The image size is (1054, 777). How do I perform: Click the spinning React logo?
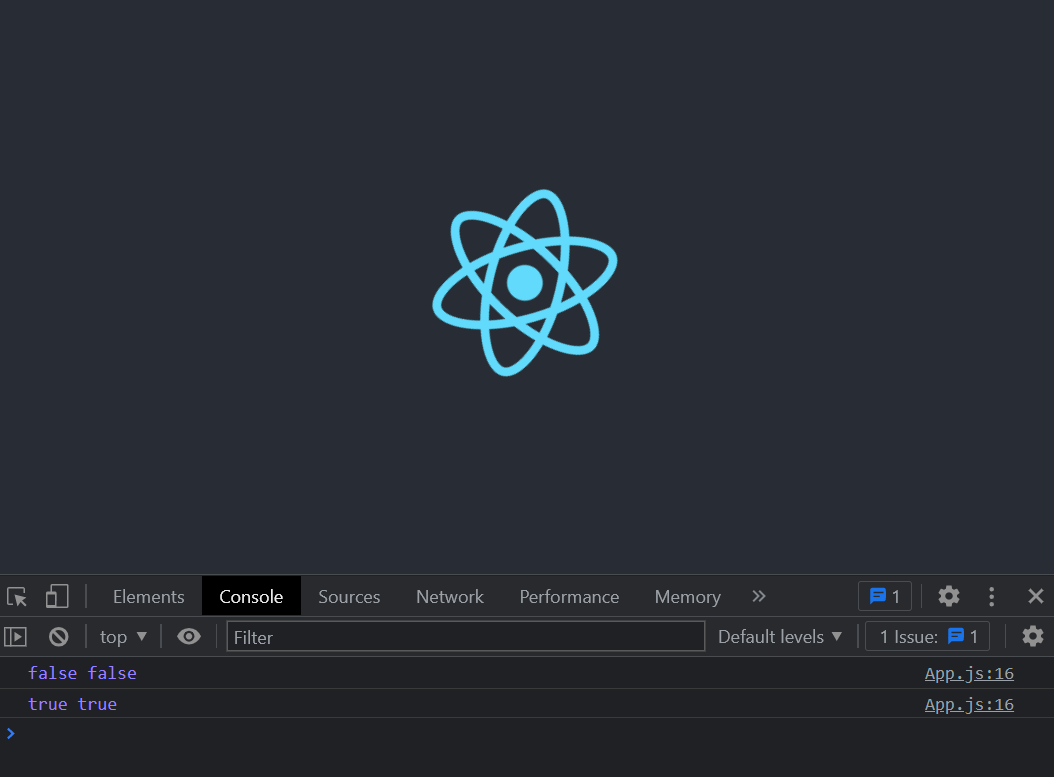click(525, 282)
